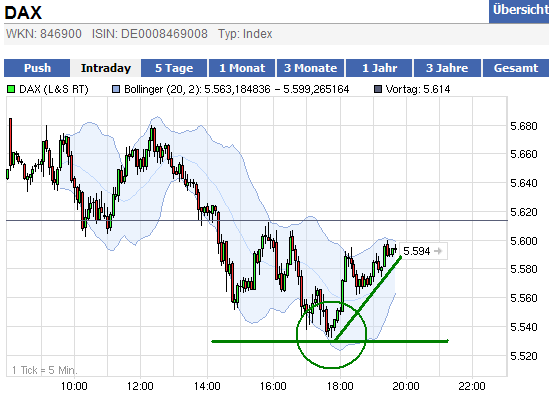The width and height of the screenshot is (549, 396).
Task: Click the Typ: Index text
Action: [245, 34]
